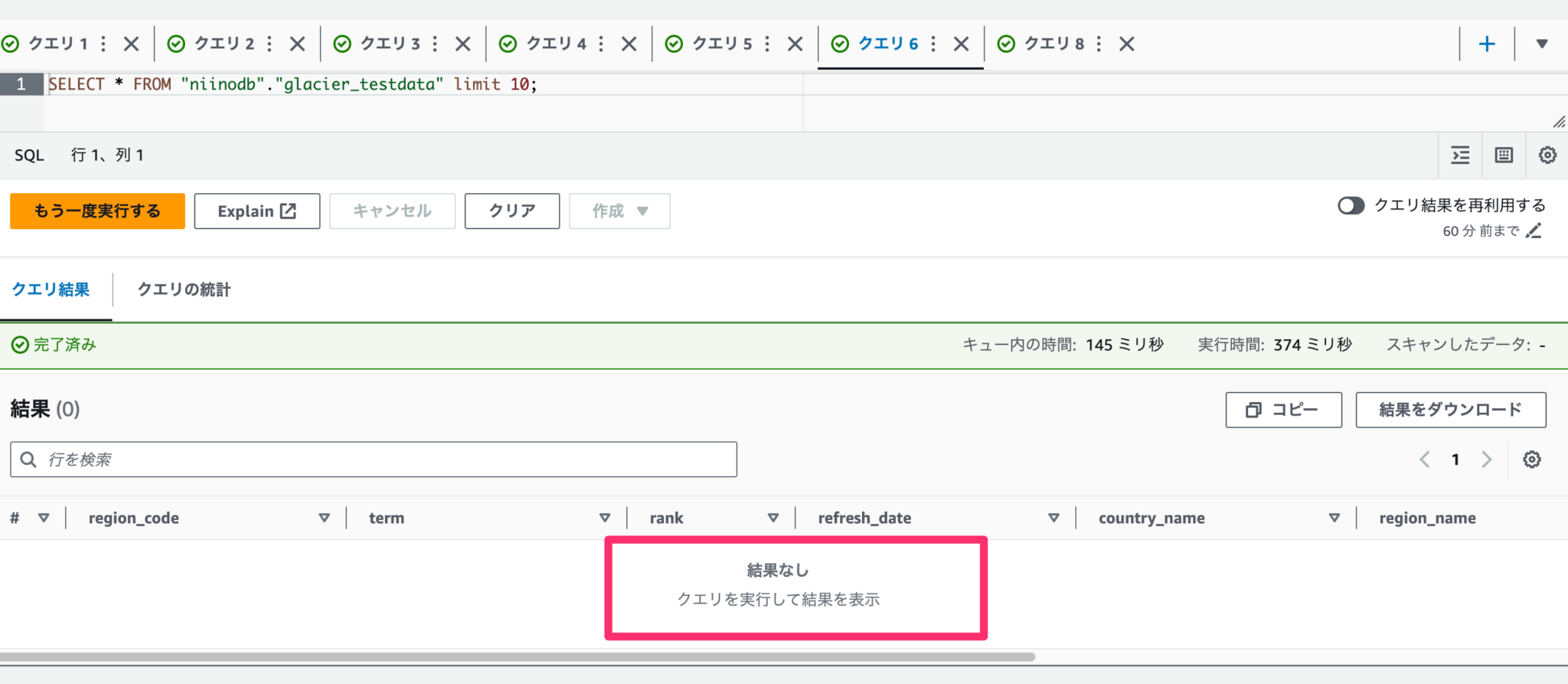Viewport: 1568px width, 684px height.
Task: Close the クエリ 3 tab
Action: (463, 44)
